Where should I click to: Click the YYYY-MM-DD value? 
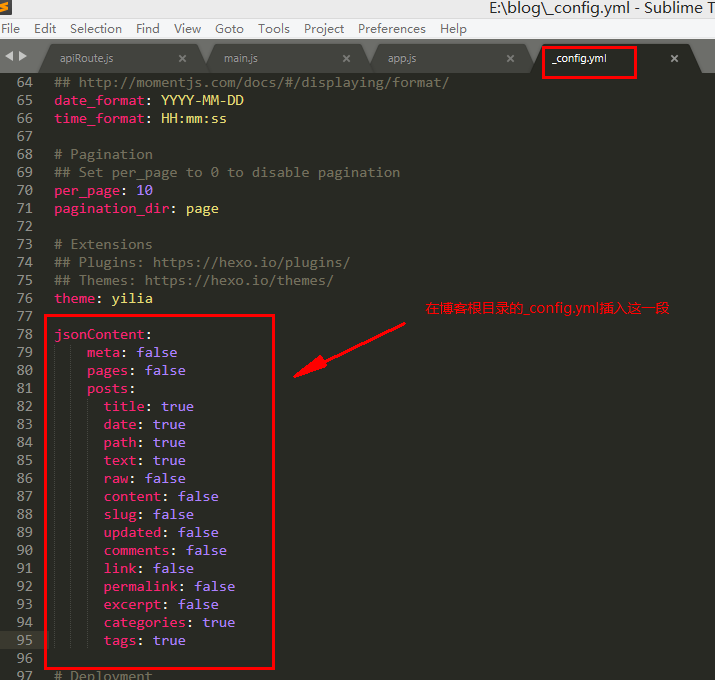(x=202, y=100)
